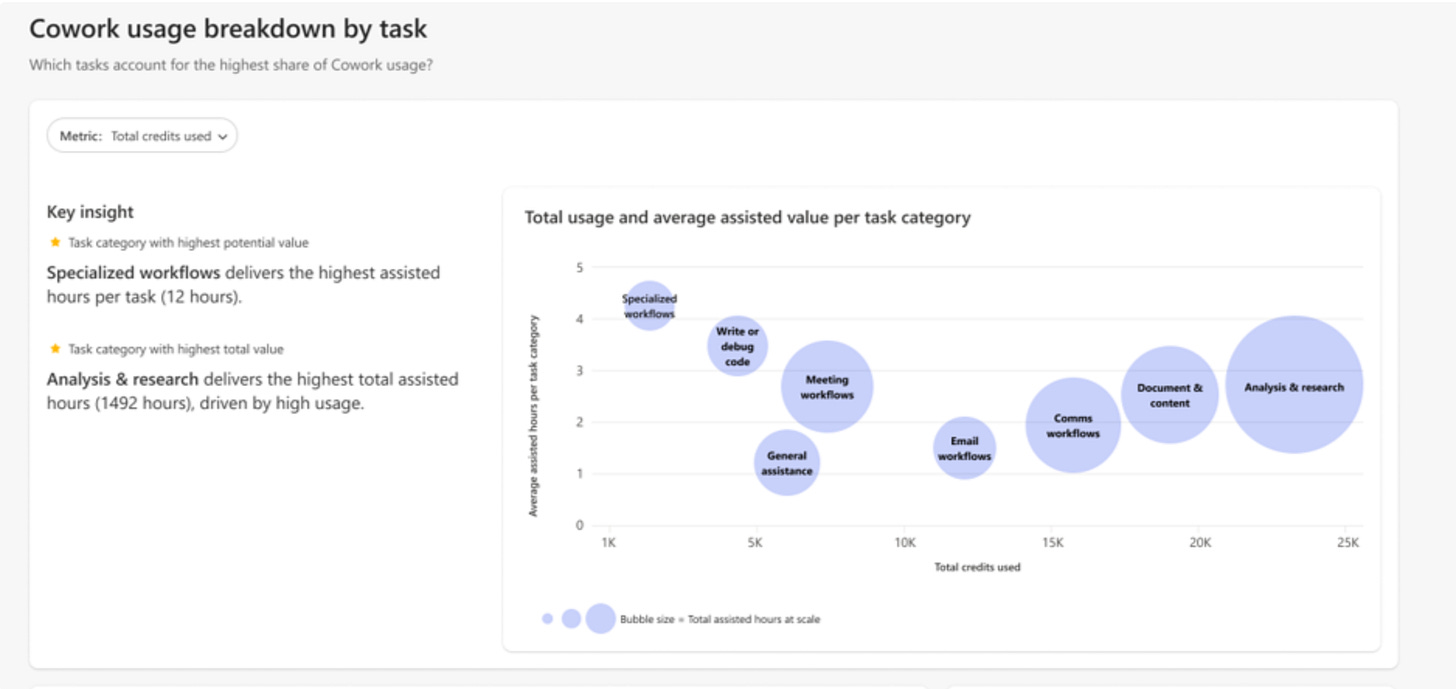Click the Meeting workflows bubble
Viewport: 1456px width, 689px height.
tap(827, 386)
